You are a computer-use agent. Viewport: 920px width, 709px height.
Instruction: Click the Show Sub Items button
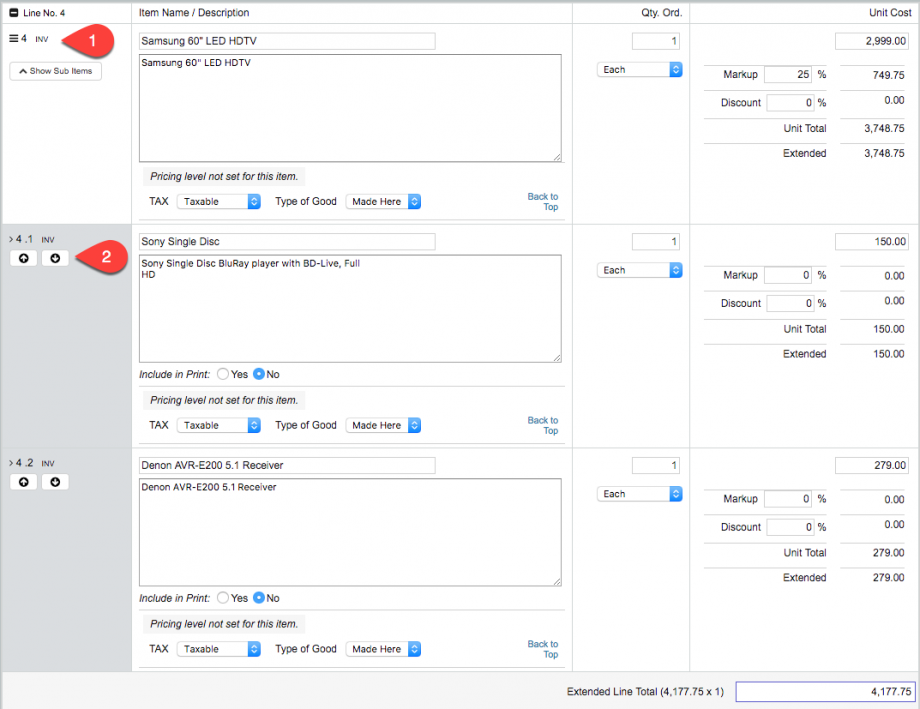tap(55, 71)
